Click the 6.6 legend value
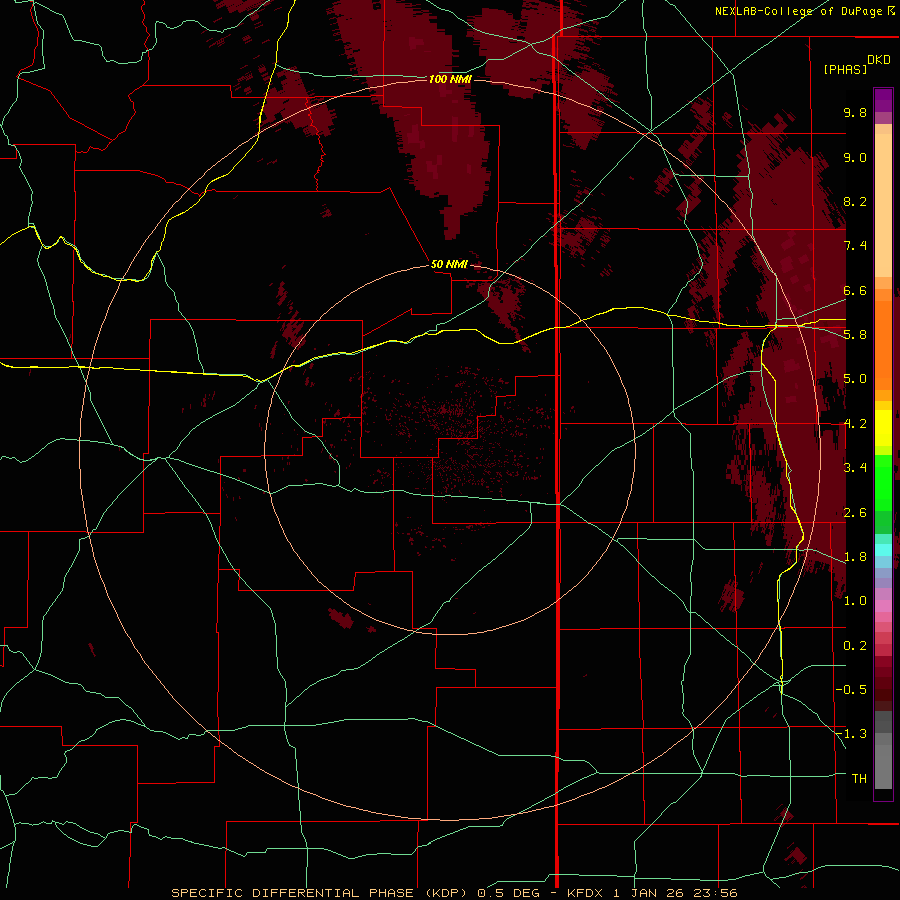Image resolution: width=900 pixels, height=900 pixels. 855,290
